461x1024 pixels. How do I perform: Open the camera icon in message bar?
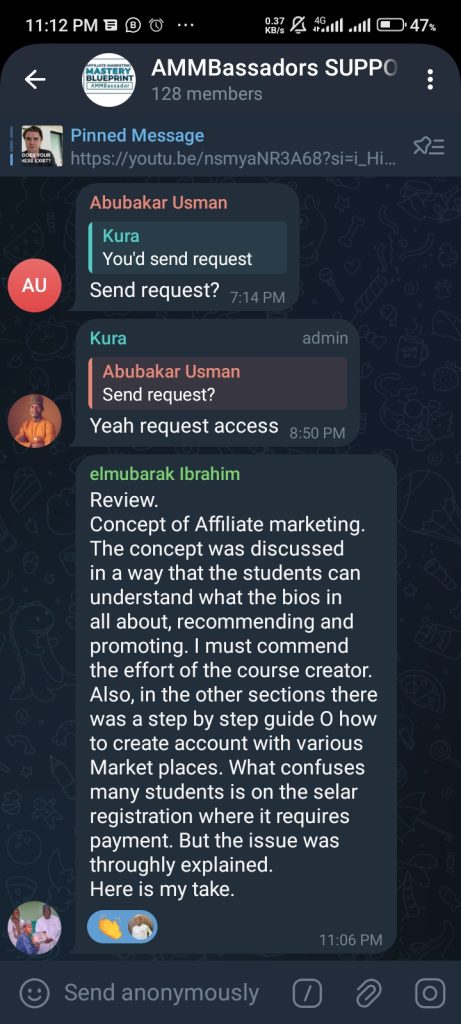(x=430, y=993)
